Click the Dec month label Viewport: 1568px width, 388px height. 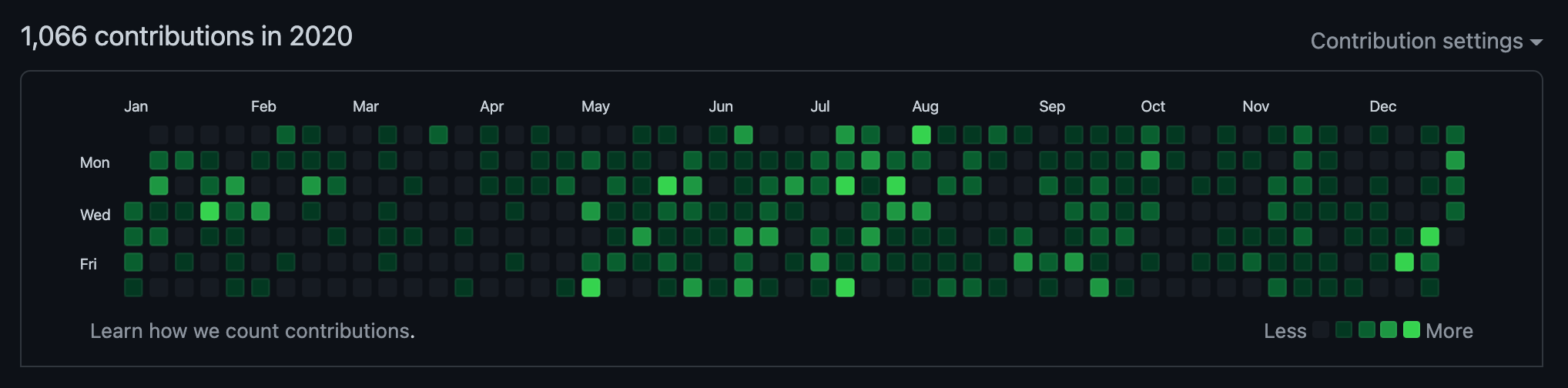(x=1382, y=106)
